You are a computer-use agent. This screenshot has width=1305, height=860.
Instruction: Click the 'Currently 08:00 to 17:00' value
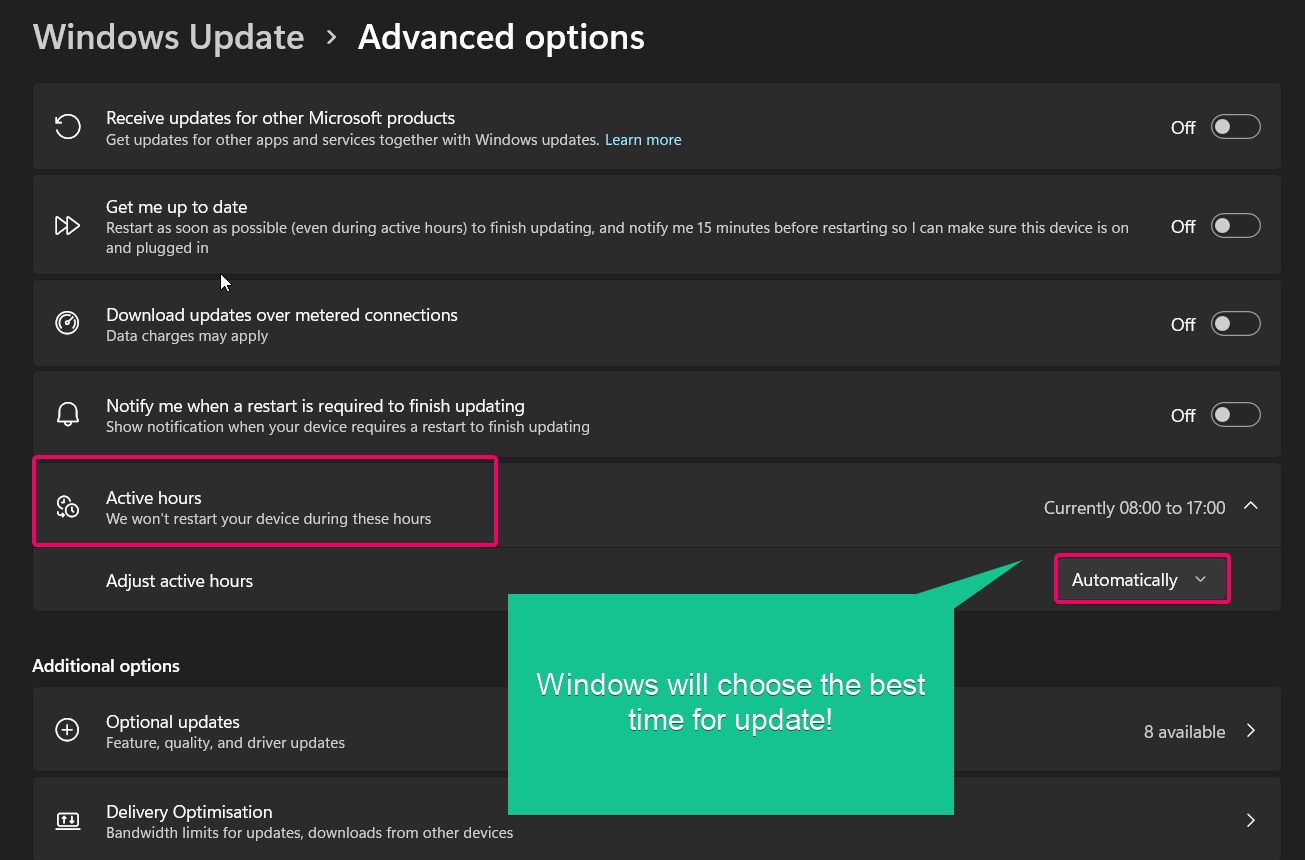click(x=1134, y=508)
